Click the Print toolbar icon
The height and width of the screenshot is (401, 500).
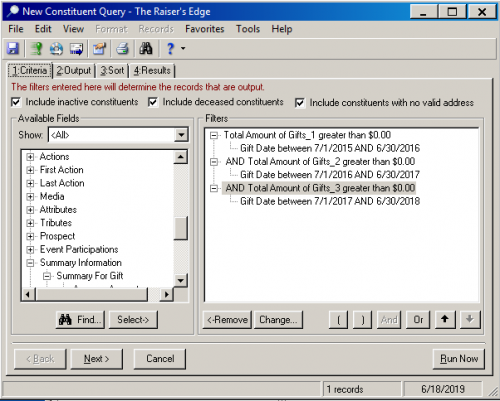pyautogui.click(x=122, y=49)
